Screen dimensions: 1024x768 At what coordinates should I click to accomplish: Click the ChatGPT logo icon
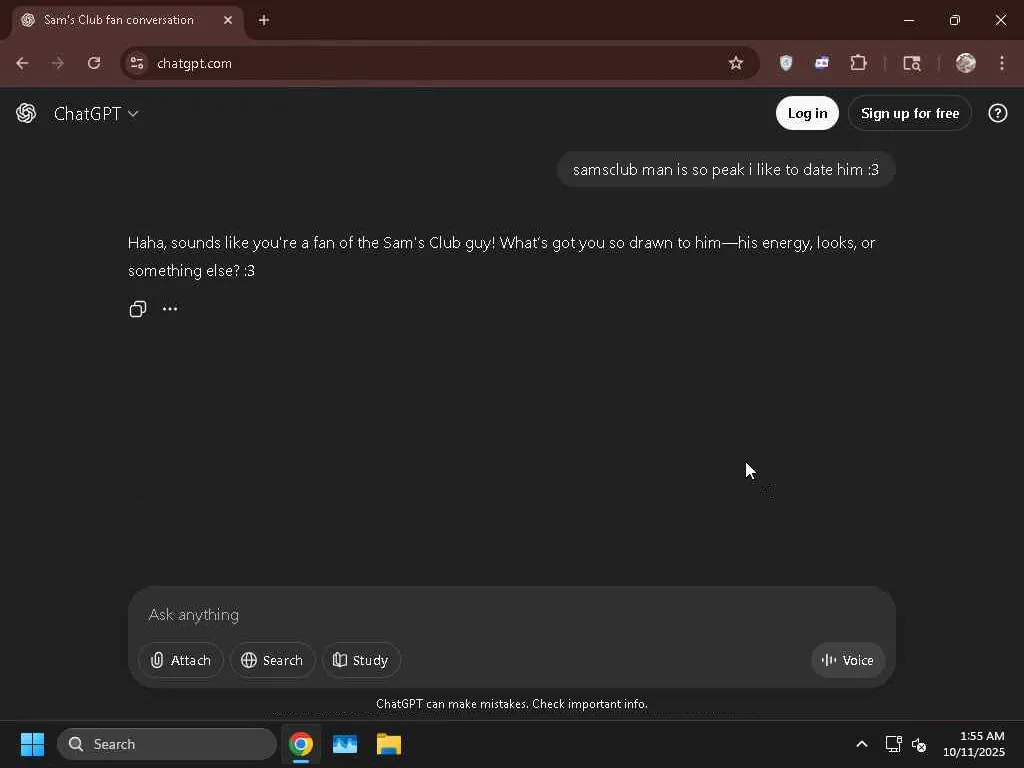(26, 114)
